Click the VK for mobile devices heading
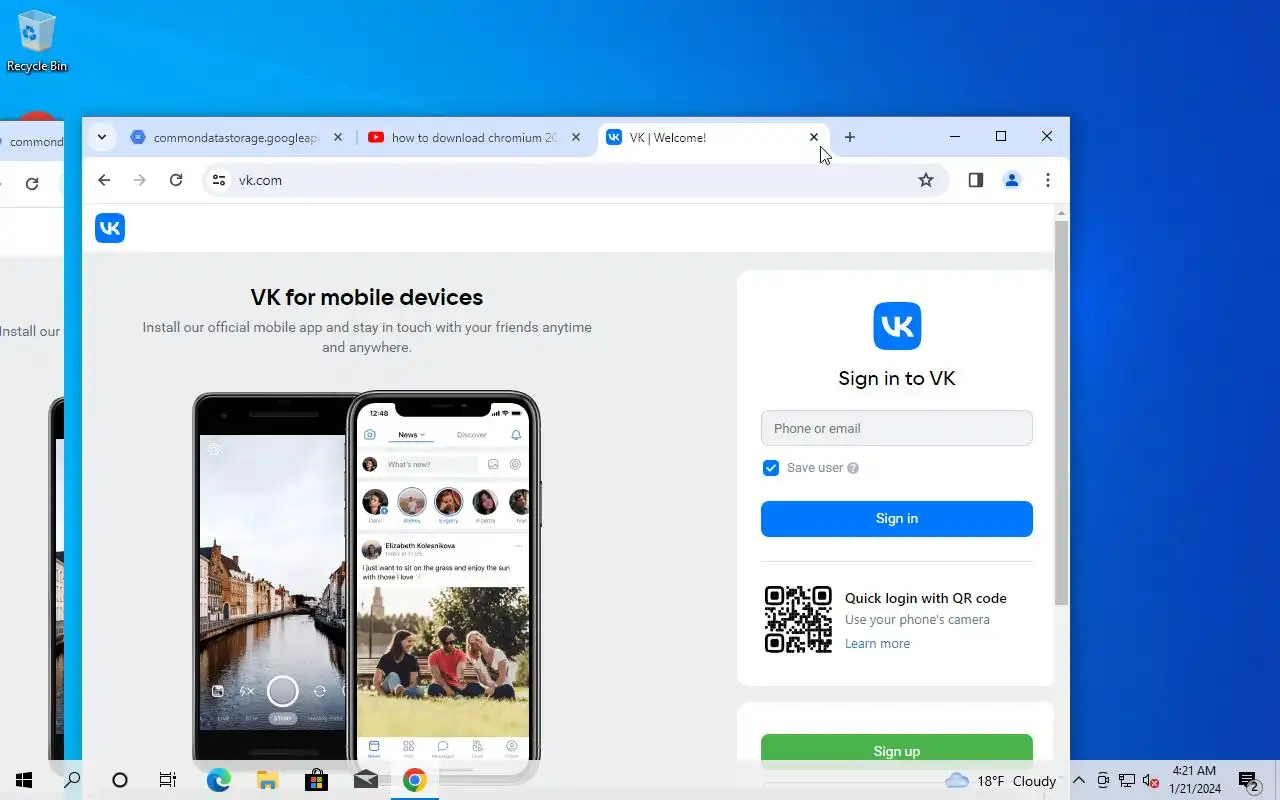Screen dimensions: 1280x800 click(367, 297)
